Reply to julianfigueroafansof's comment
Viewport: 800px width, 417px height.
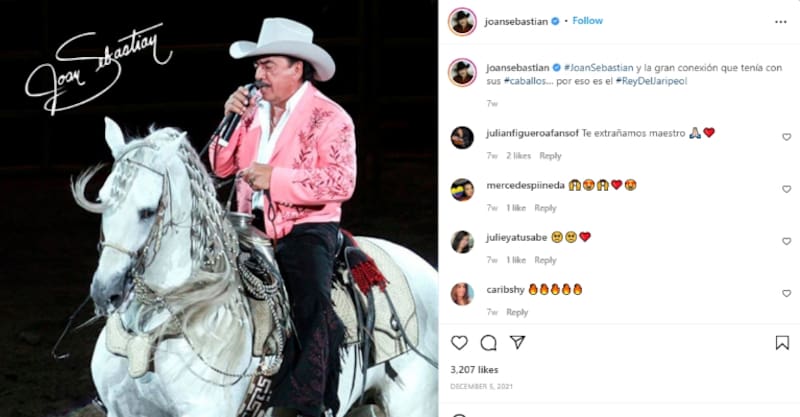550,156
